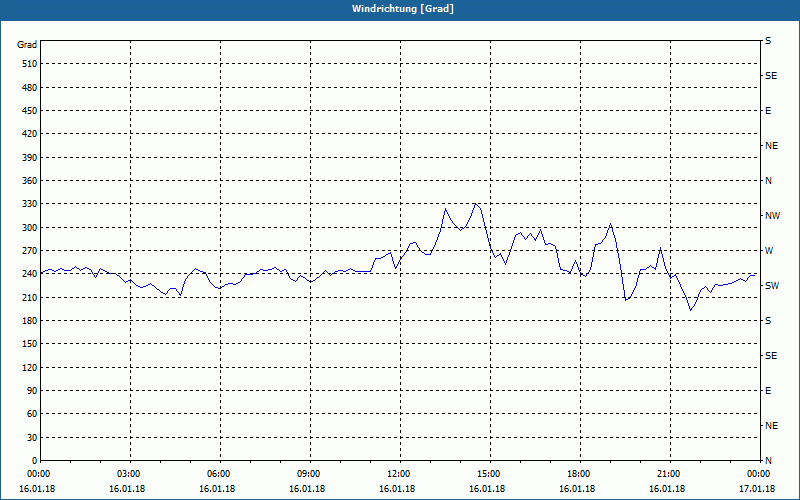Click the "Grad" unit label on the y-axis
Screen dimensions: 800x500
27,45
